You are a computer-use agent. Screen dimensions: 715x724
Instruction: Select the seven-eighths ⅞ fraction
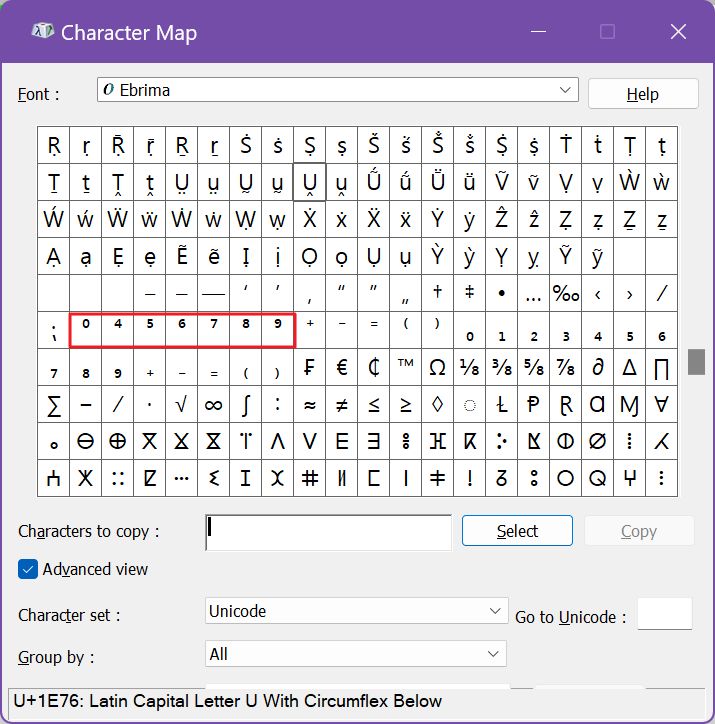565,367
